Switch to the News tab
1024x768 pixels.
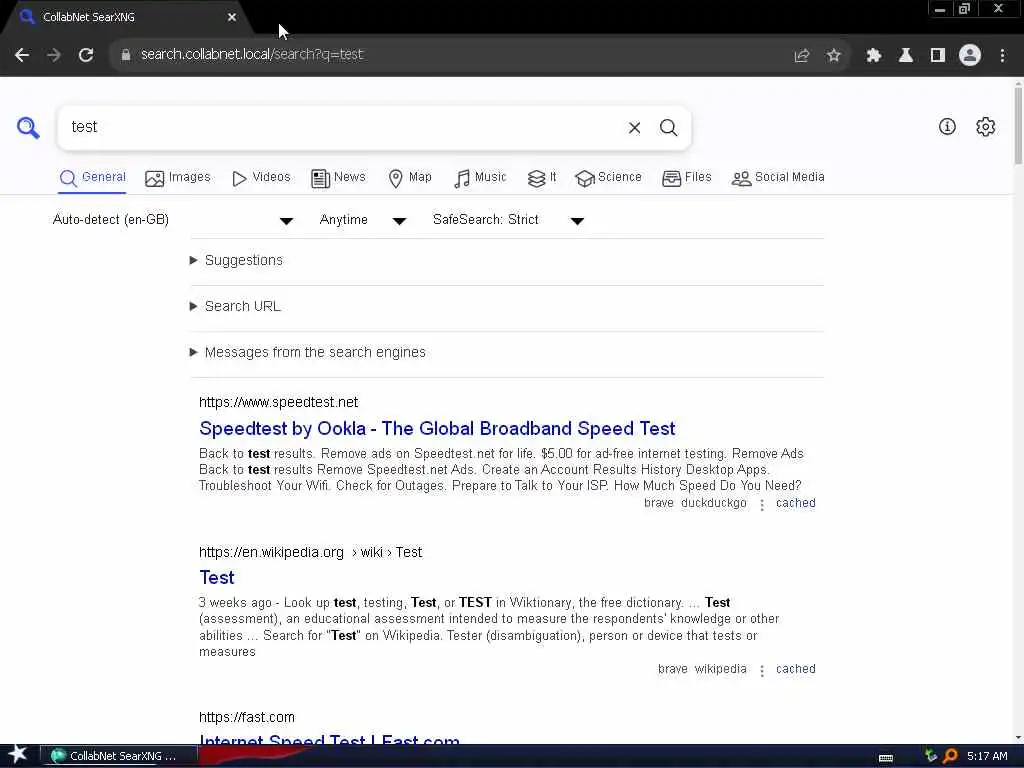tap(338, 178)
